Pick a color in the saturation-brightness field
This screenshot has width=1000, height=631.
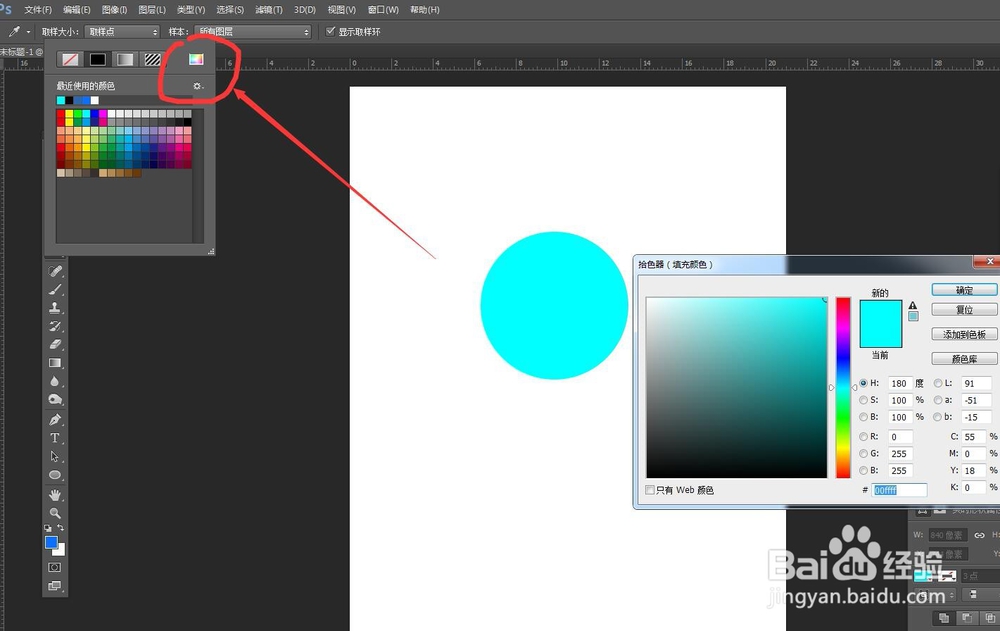737,387
